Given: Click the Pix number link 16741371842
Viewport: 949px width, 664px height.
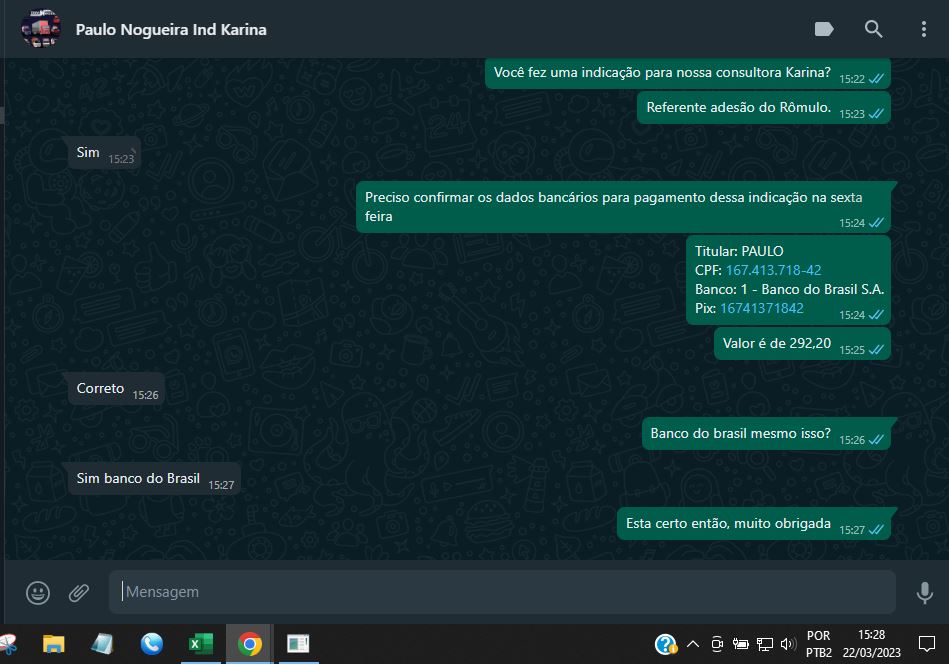Looking at the screenshot, I should point(761,308).
